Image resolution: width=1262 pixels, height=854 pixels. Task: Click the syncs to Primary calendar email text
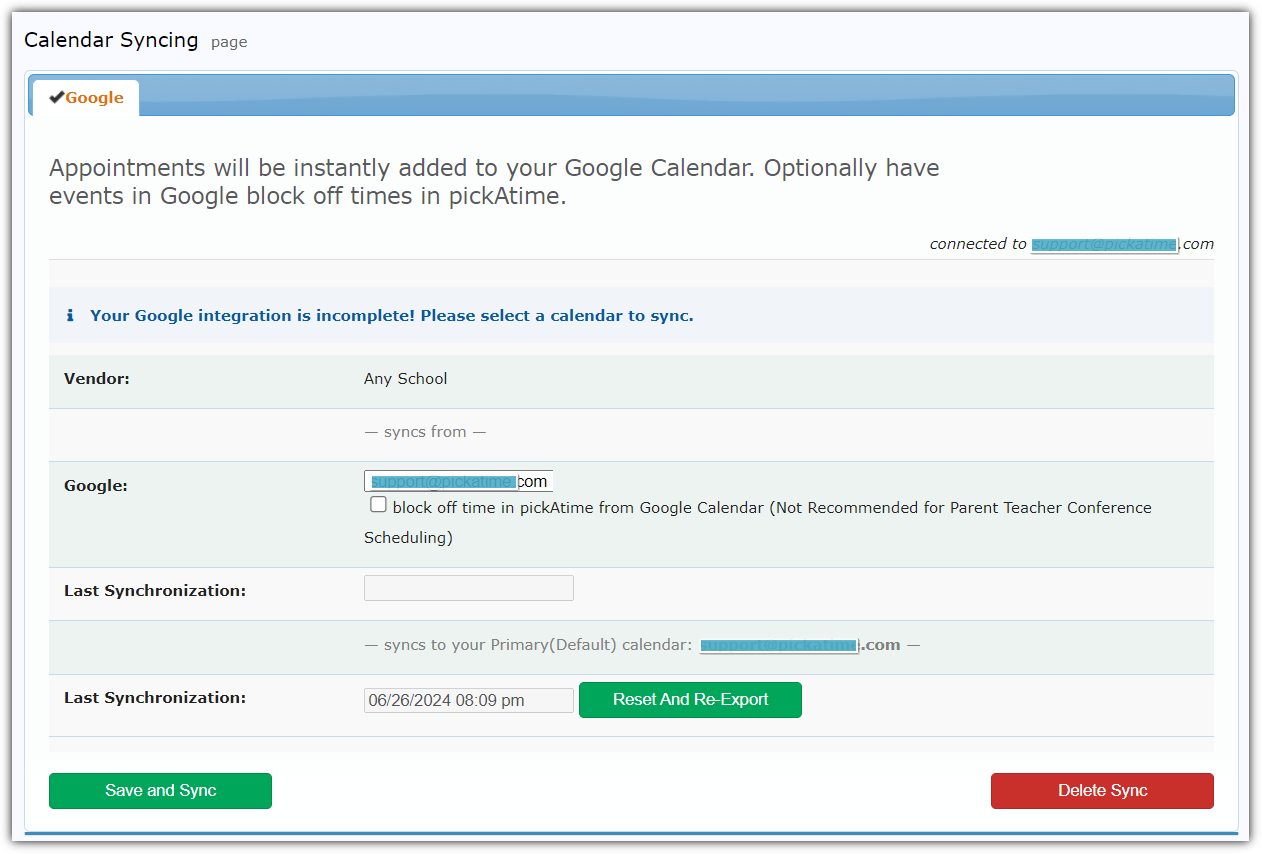(799, 645)
